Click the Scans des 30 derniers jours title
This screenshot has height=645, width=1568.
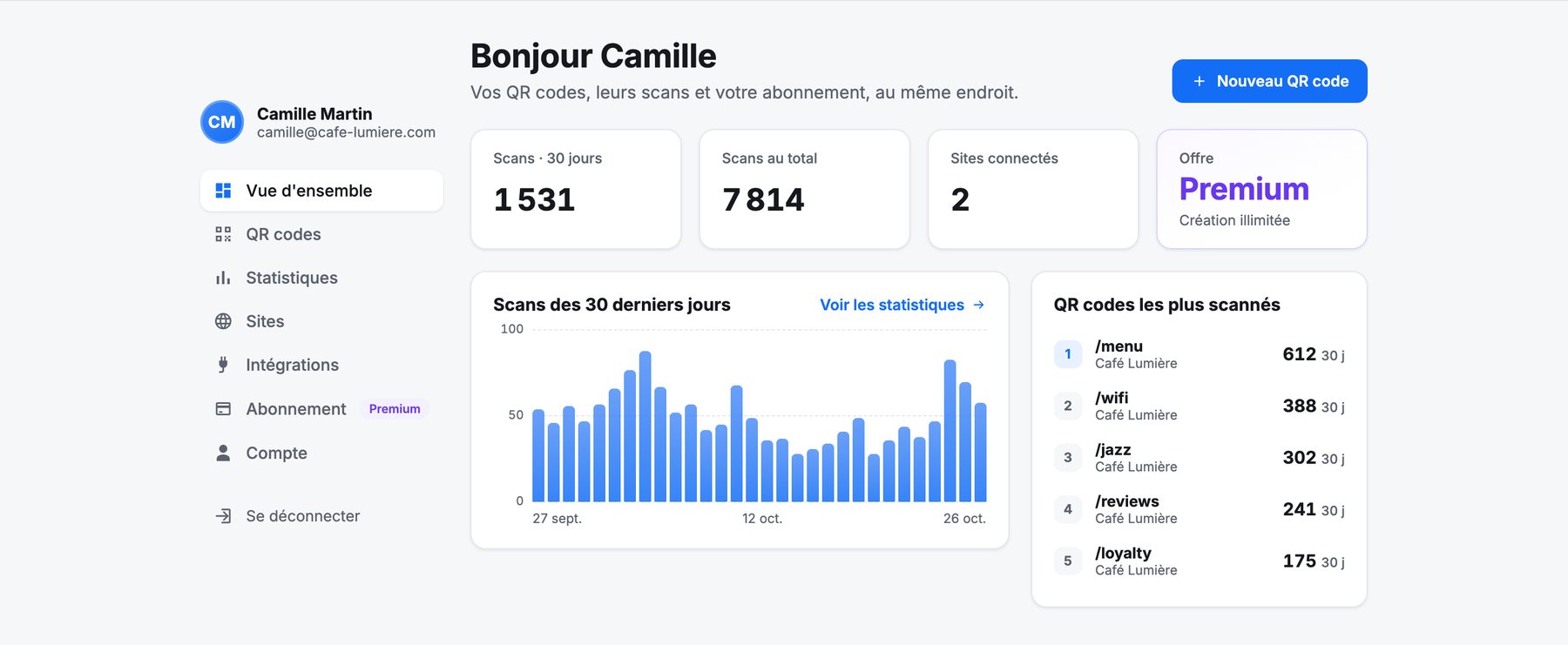pos(612,305)
